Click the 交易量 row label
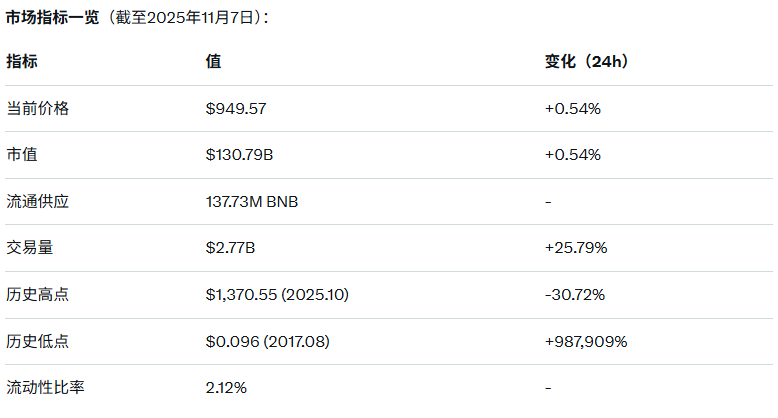 click(x=30, y=248)
